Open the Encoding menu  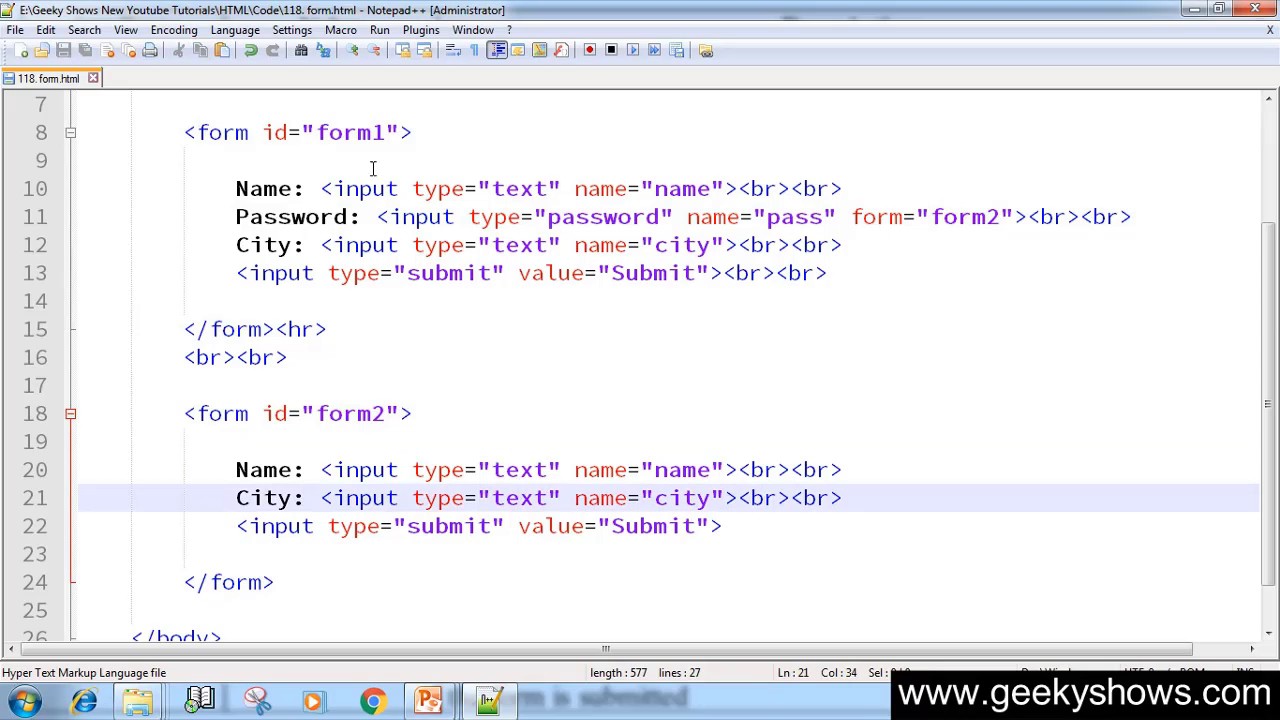pyautogui.click(x=174, y=30)
